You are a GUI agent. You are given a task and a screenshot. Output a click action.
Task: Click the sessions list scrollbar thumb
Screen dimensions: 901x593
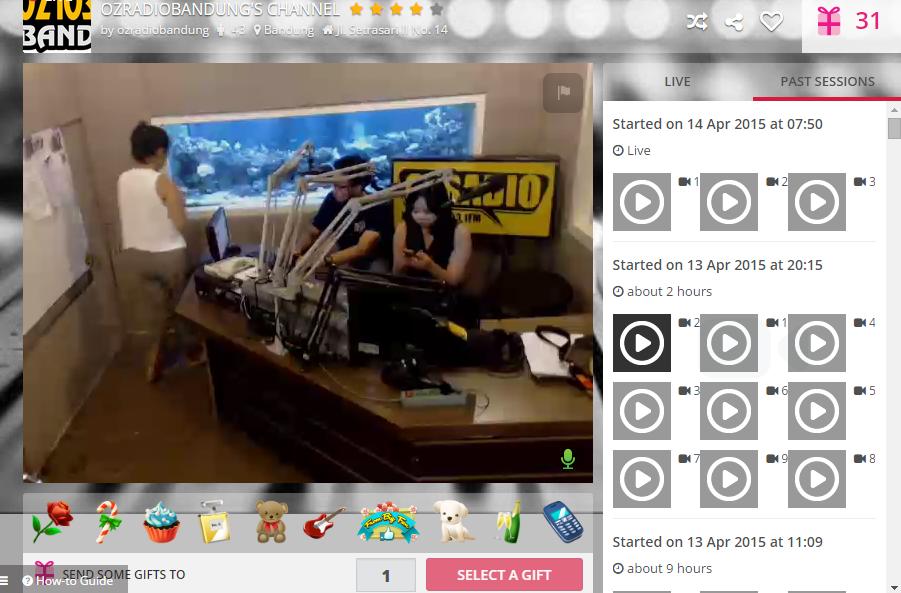(x=894, y=128)
